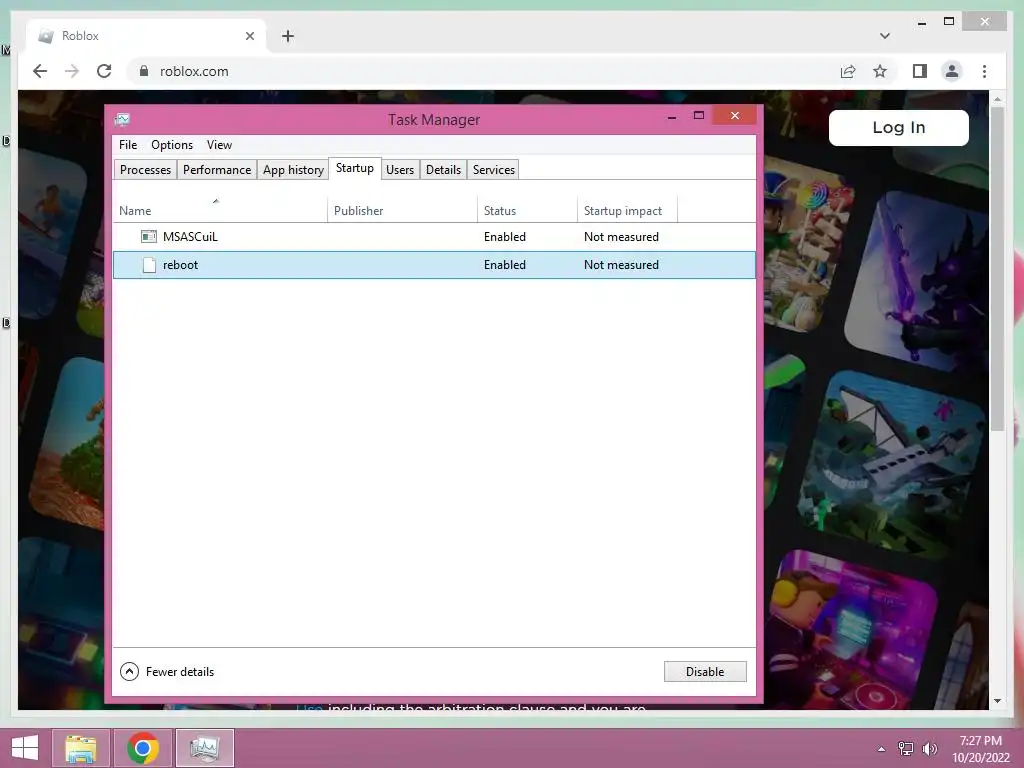Maximize the Chrome window

pos(949,22)
